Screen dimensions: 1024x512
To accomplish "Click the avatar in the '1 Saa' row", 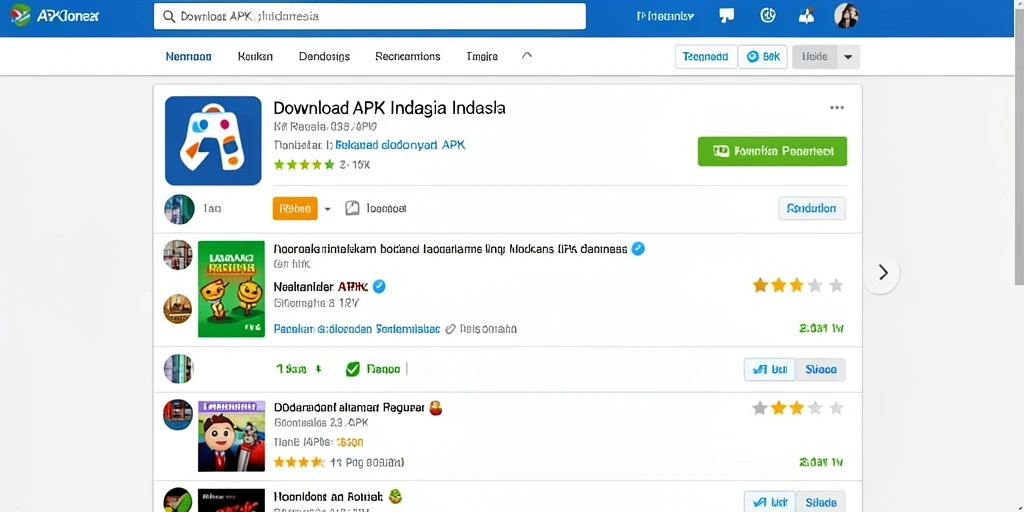I will 178,369.
